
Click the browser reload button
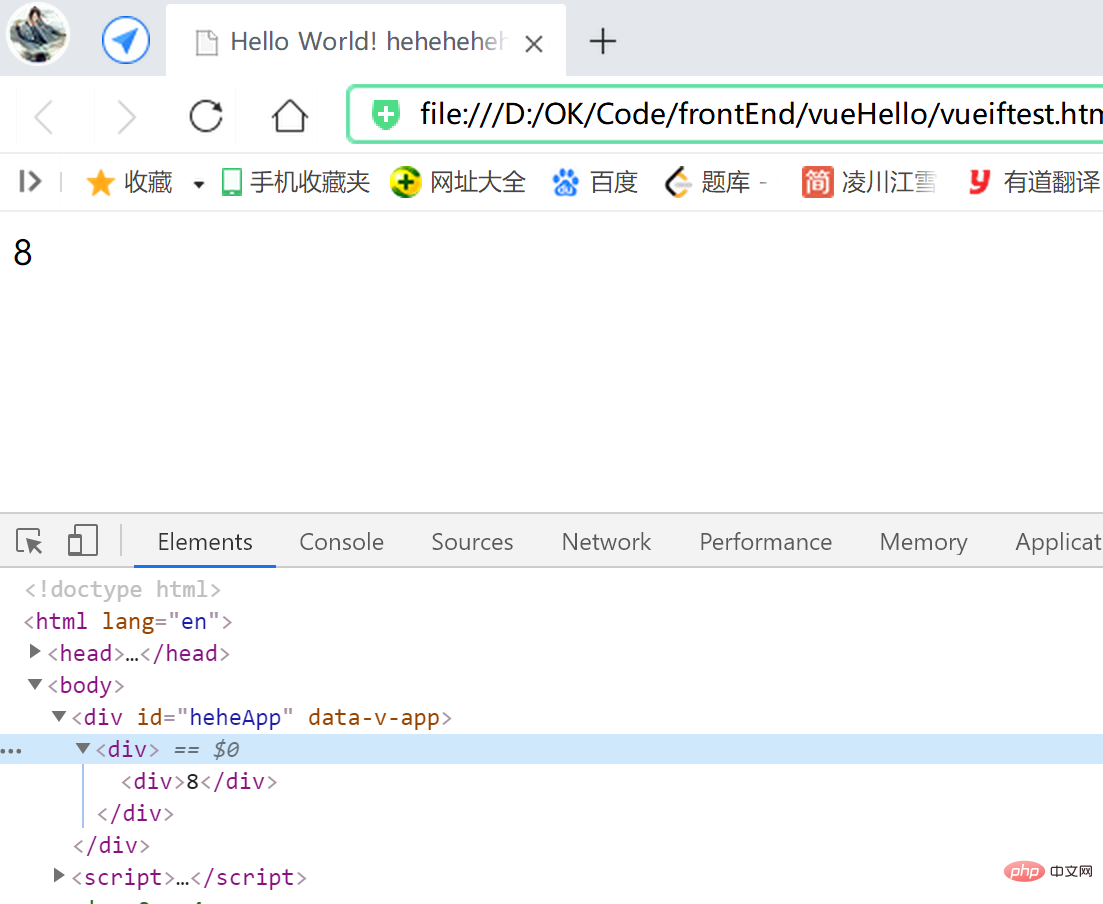[206, 117]
